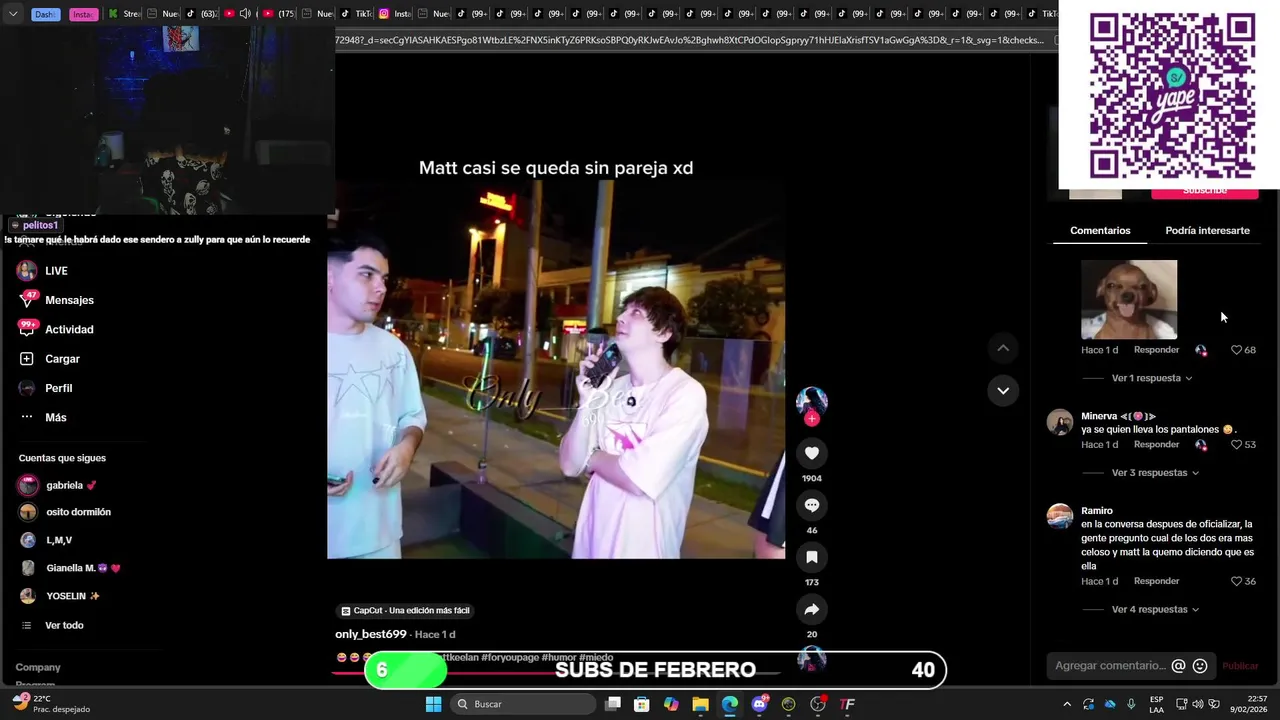Open video comments via speech bubble icon
1280x720 pixels.
(811, 505)
